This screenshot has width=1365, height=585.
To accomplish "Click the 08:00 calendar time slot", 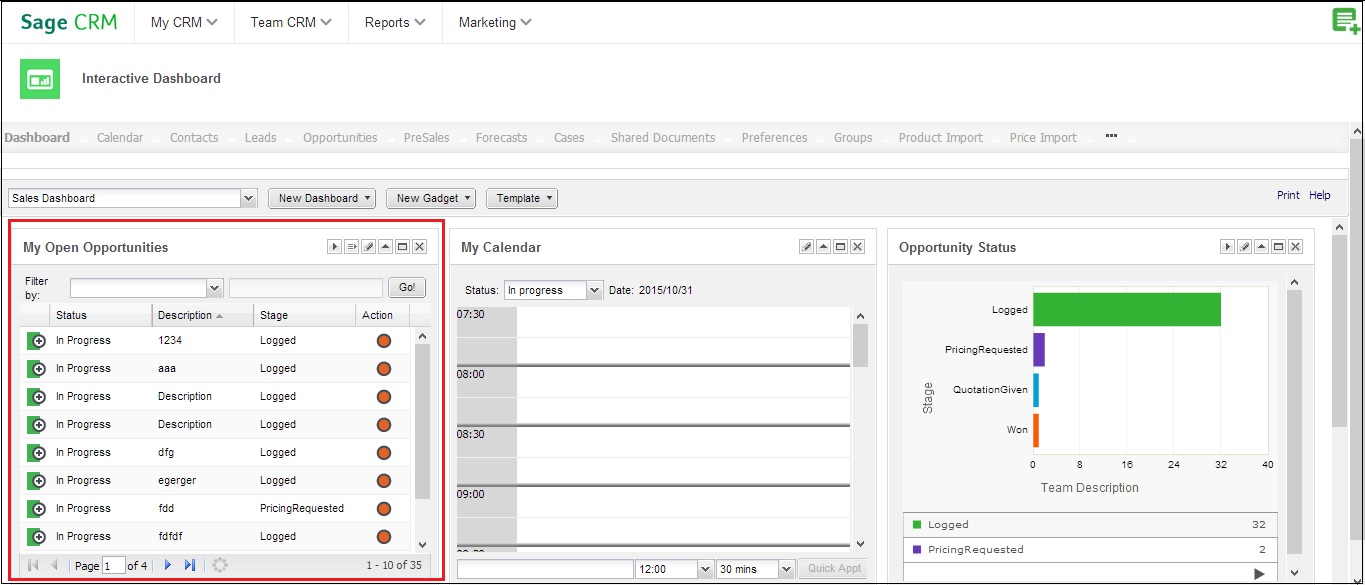I will point(683,382).
